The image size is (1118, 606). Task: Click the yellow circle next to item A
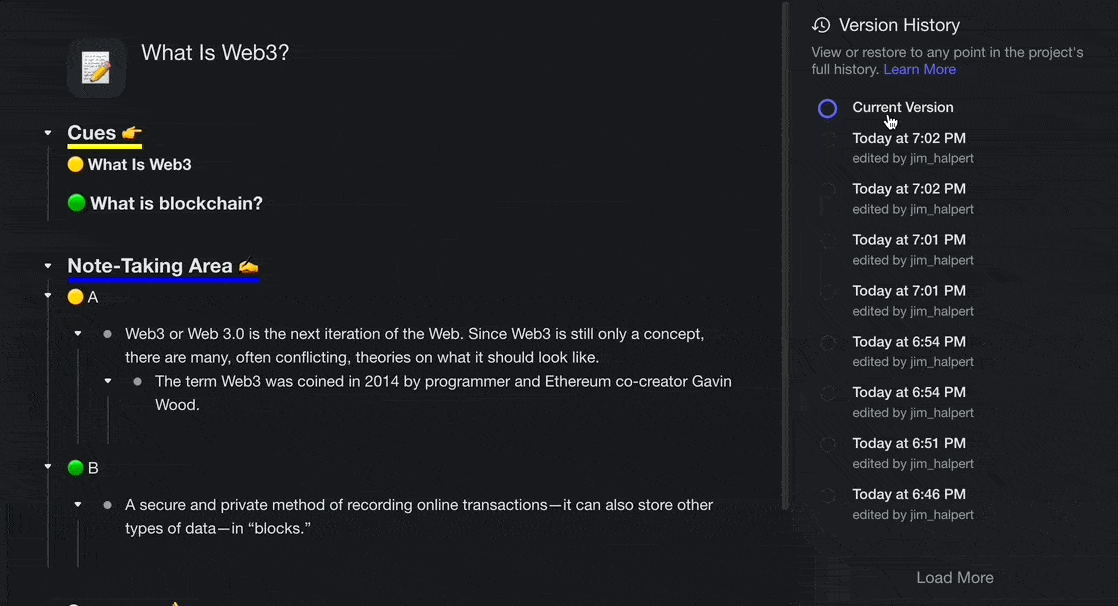click(75, 297)
